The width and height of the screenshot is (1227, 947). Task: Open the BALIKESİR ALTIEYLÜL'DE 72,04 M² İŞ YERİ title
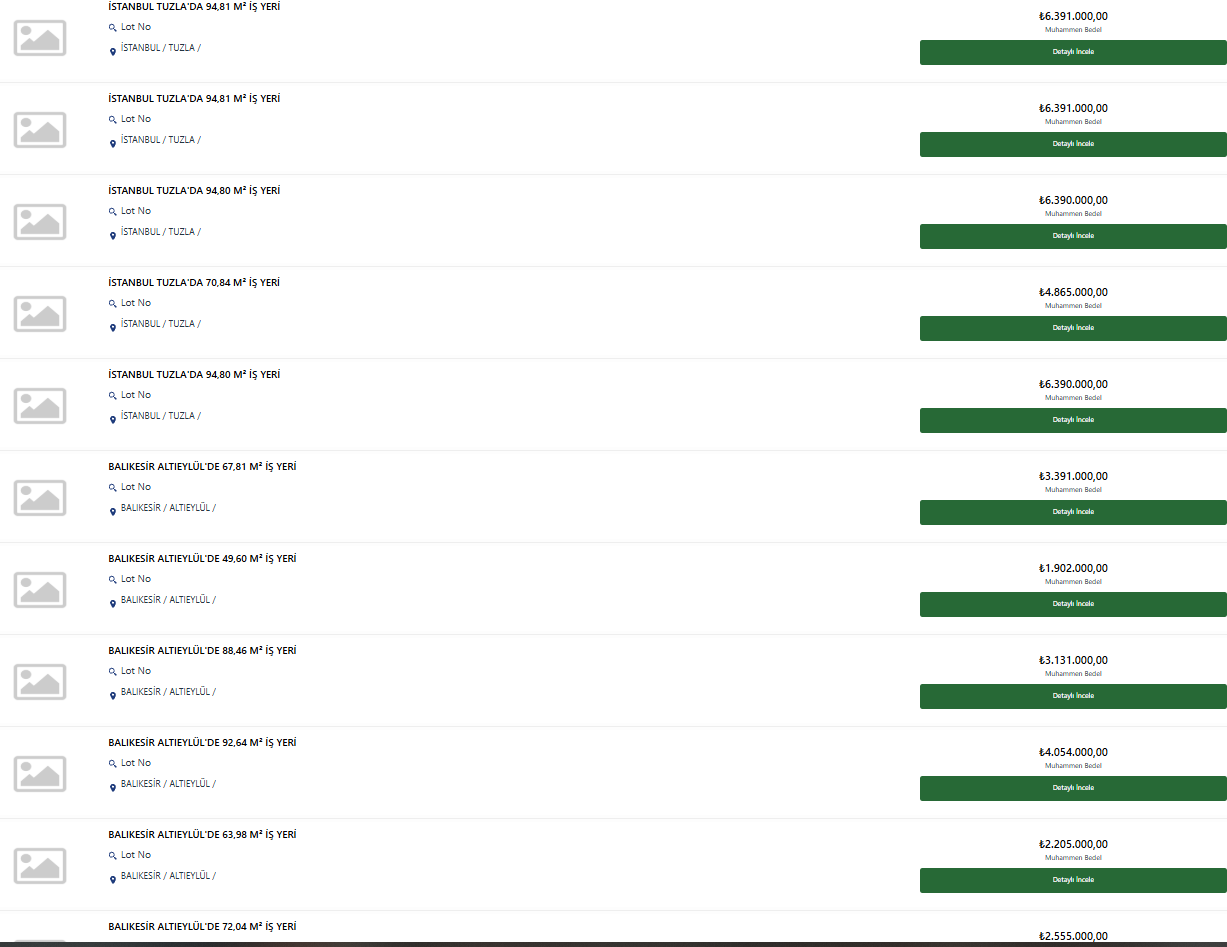tap(202, 927)
